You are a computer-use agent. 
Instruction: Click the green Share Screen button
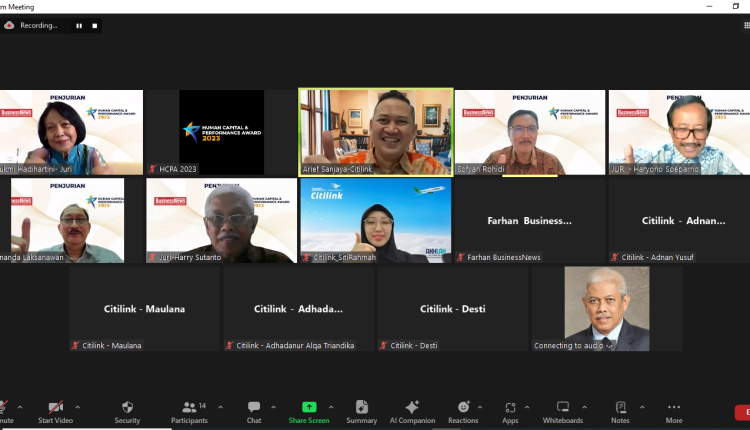(309, 411)
